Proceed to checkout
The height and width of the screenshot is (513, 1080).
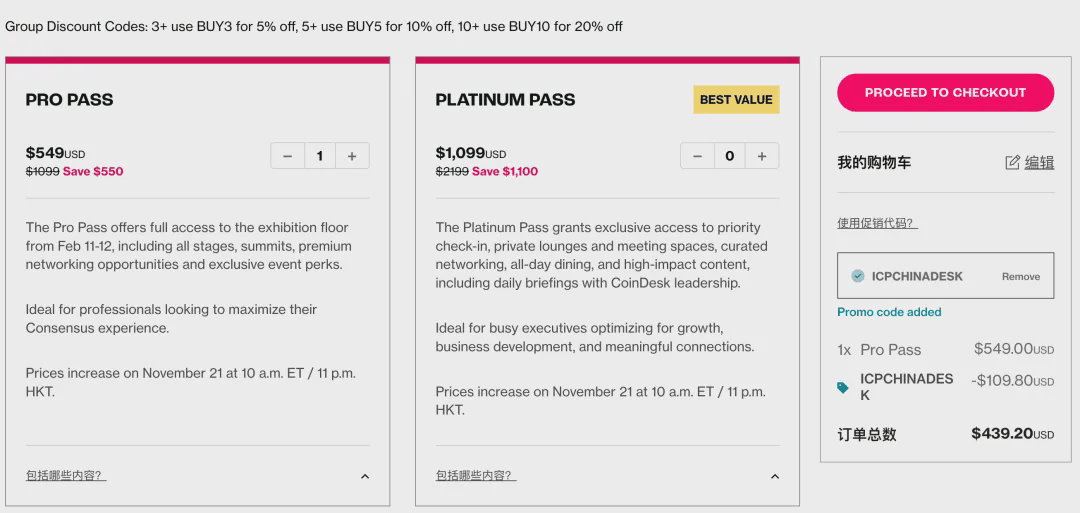pyautogui.click(x=945, y=92)
